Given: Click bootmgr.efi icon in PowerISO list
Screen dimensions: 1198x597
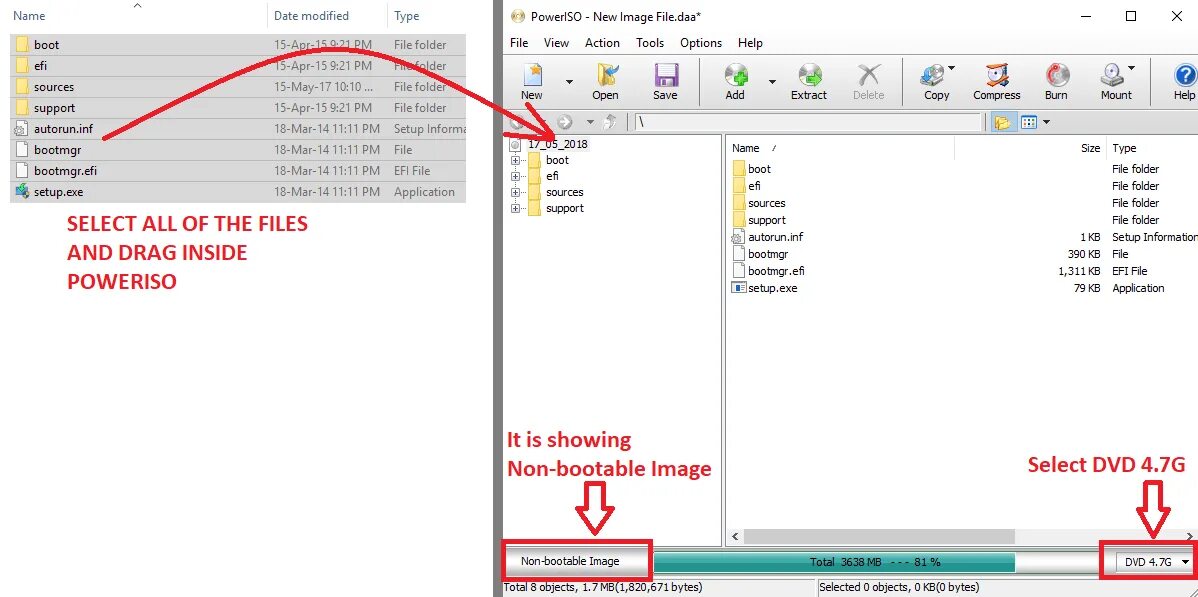Looking at the screenshot, I should coord(738,271).
